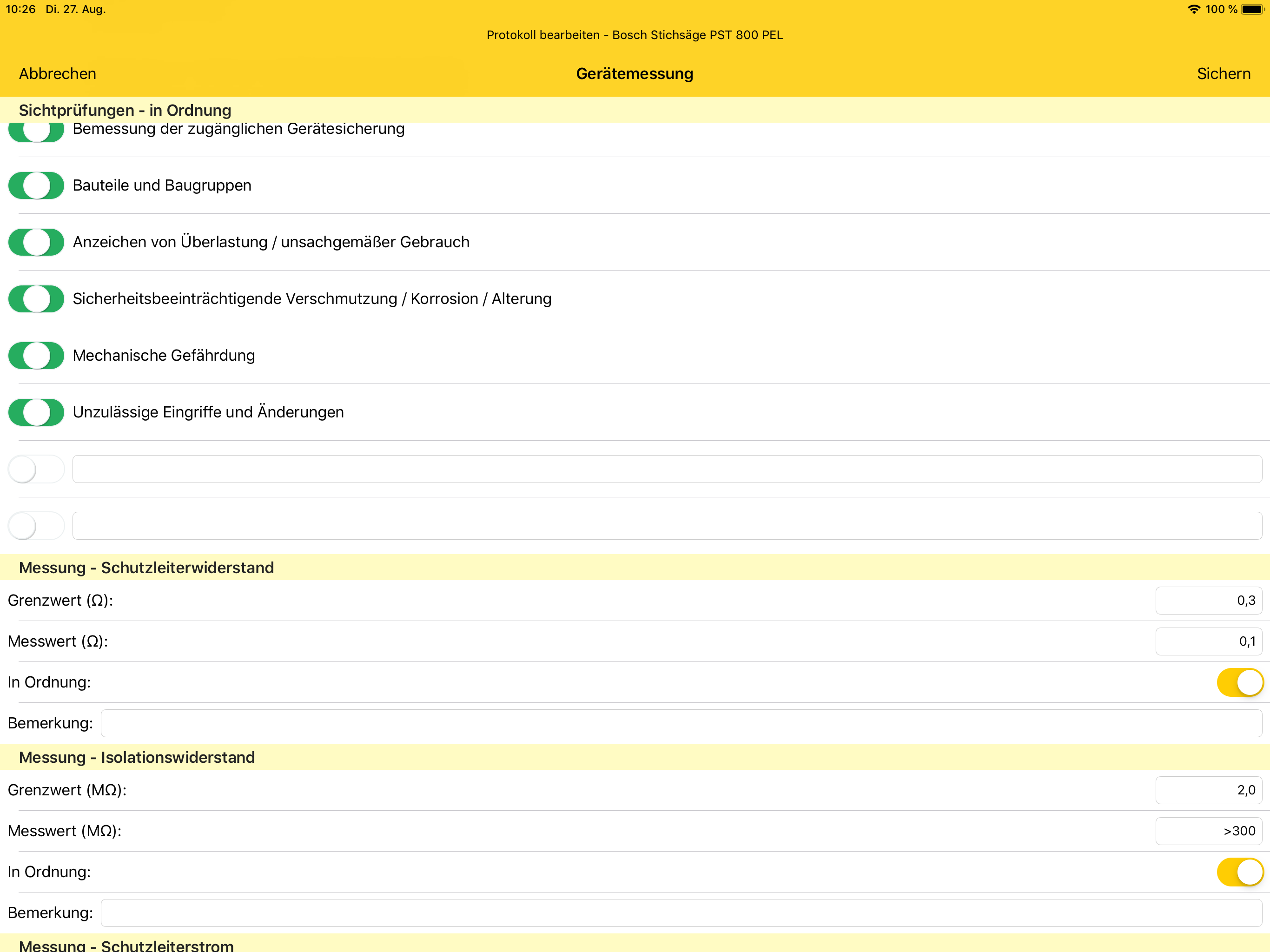Toggle In Ordnung for Schutzleiterwiderstand
Image resolution: width=1270 pixels, height=952 pixels.
pos(1240,682)
